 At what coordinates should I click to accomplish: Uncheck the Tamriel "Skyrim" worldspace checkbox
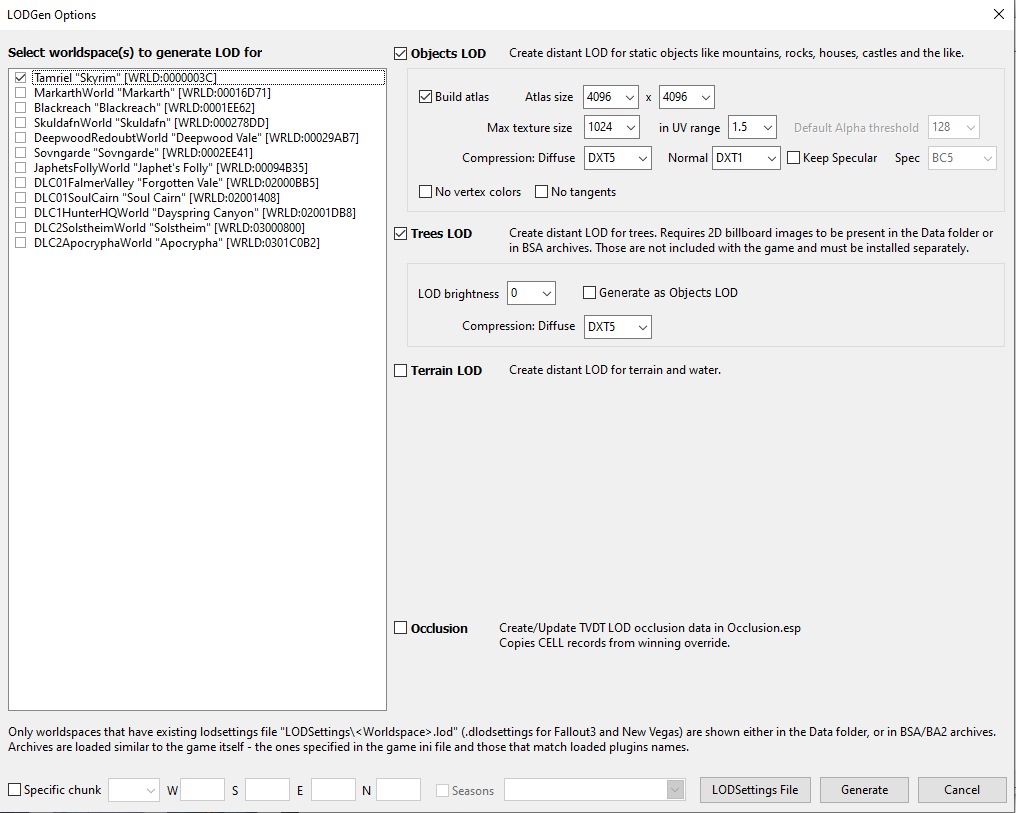(21, 78)
